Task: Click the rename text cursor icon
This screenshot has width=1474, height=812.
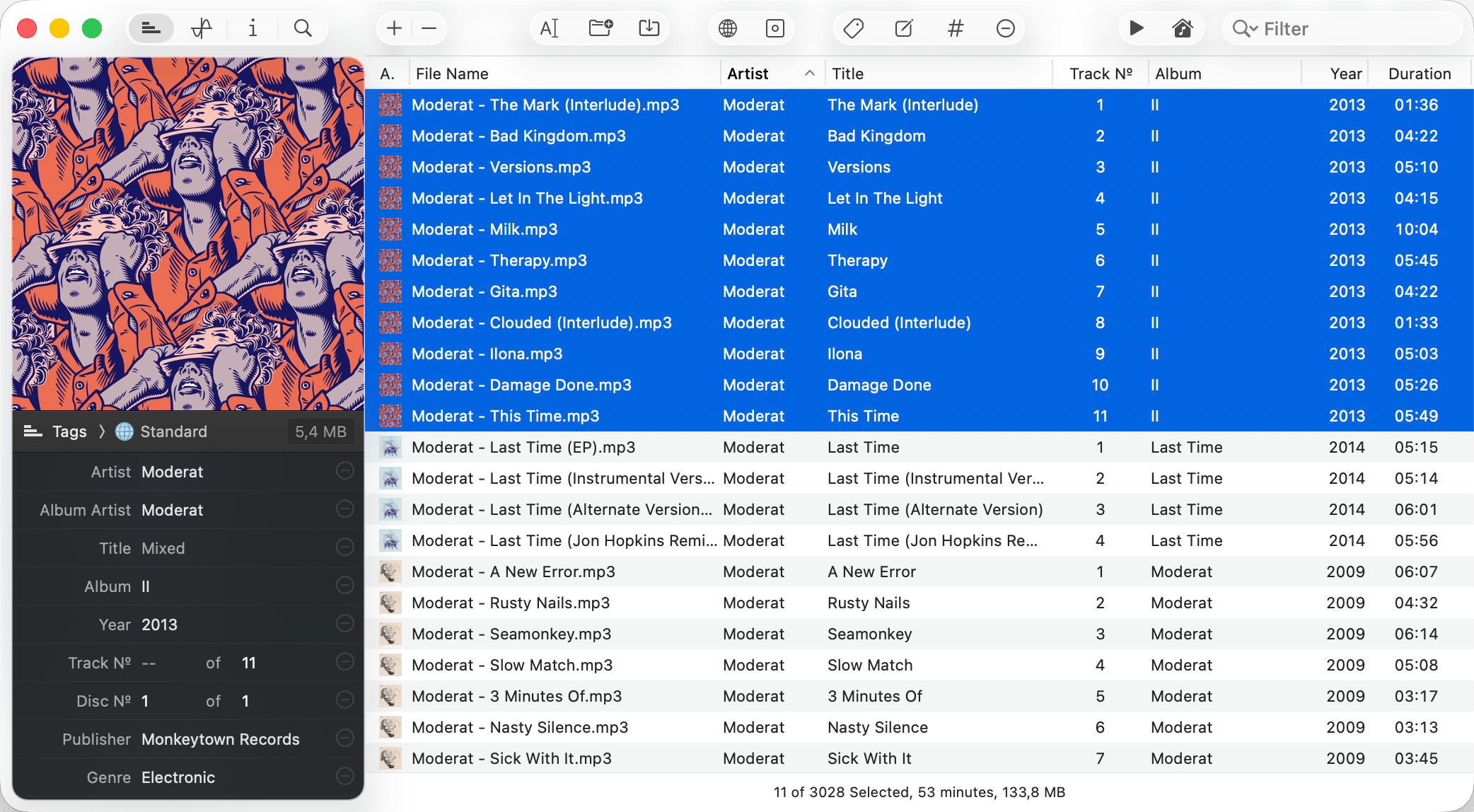Action: click(x=550, y=28)
